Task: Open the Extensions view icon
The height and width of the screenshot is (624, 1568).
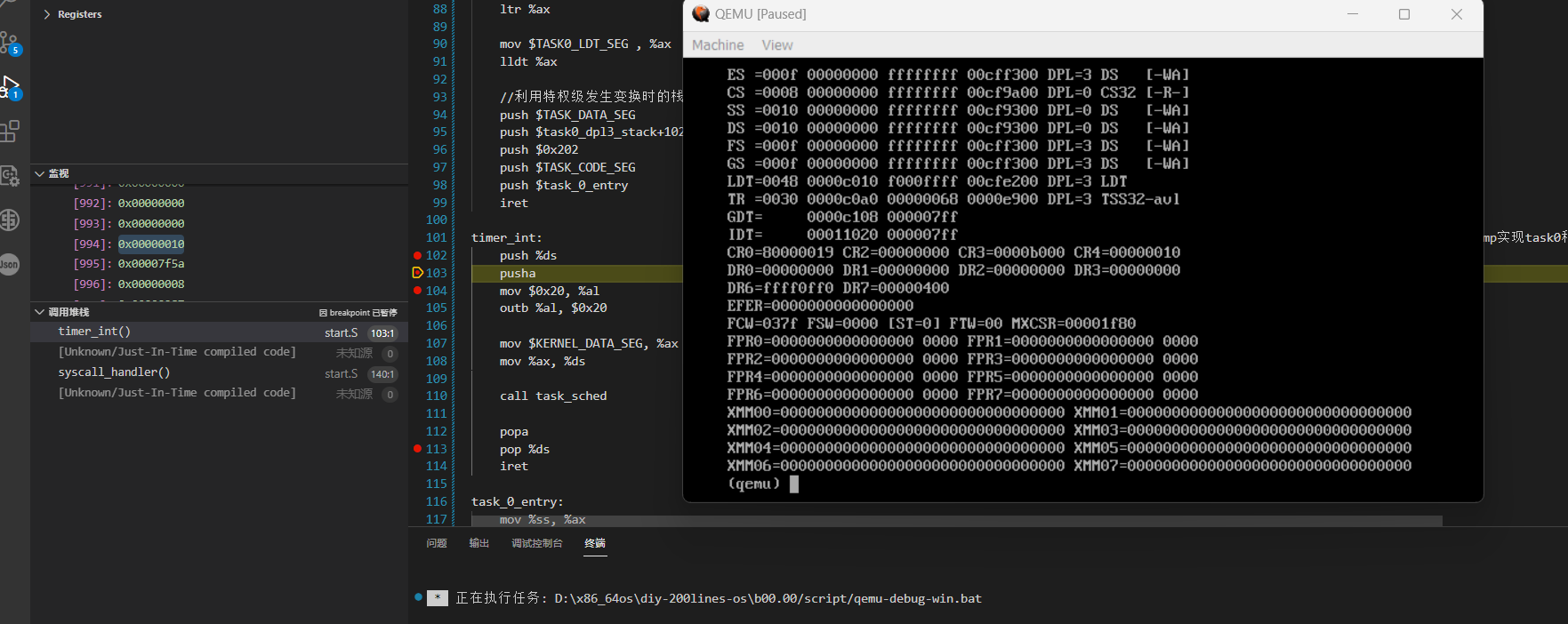Action: 10,132
